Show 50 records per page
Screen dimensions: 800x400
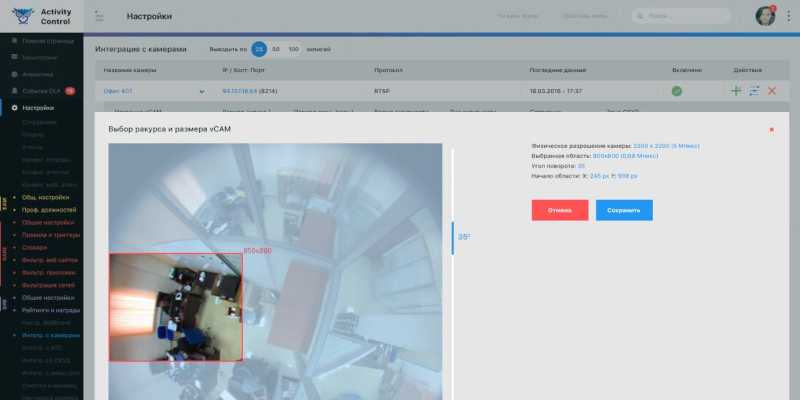[x=276, y=49]
